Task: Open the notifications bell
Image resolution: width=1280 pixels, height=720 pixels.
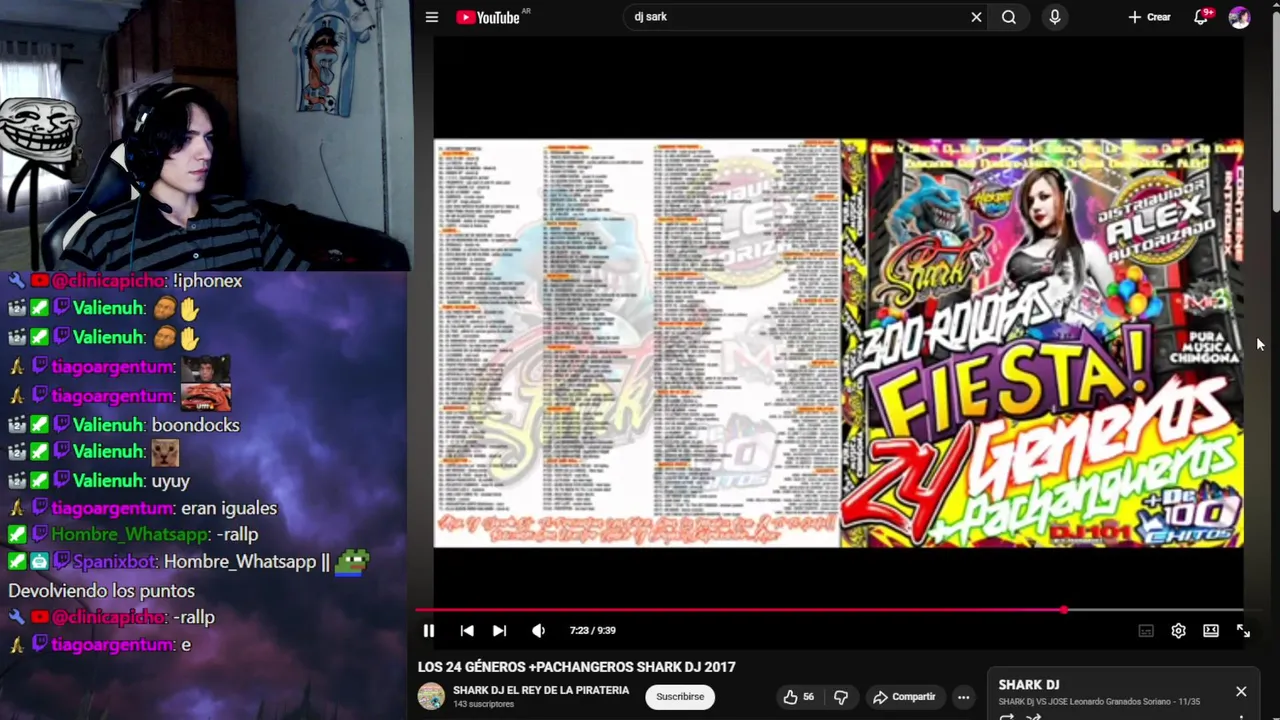Action: (x=1201, y=17)
